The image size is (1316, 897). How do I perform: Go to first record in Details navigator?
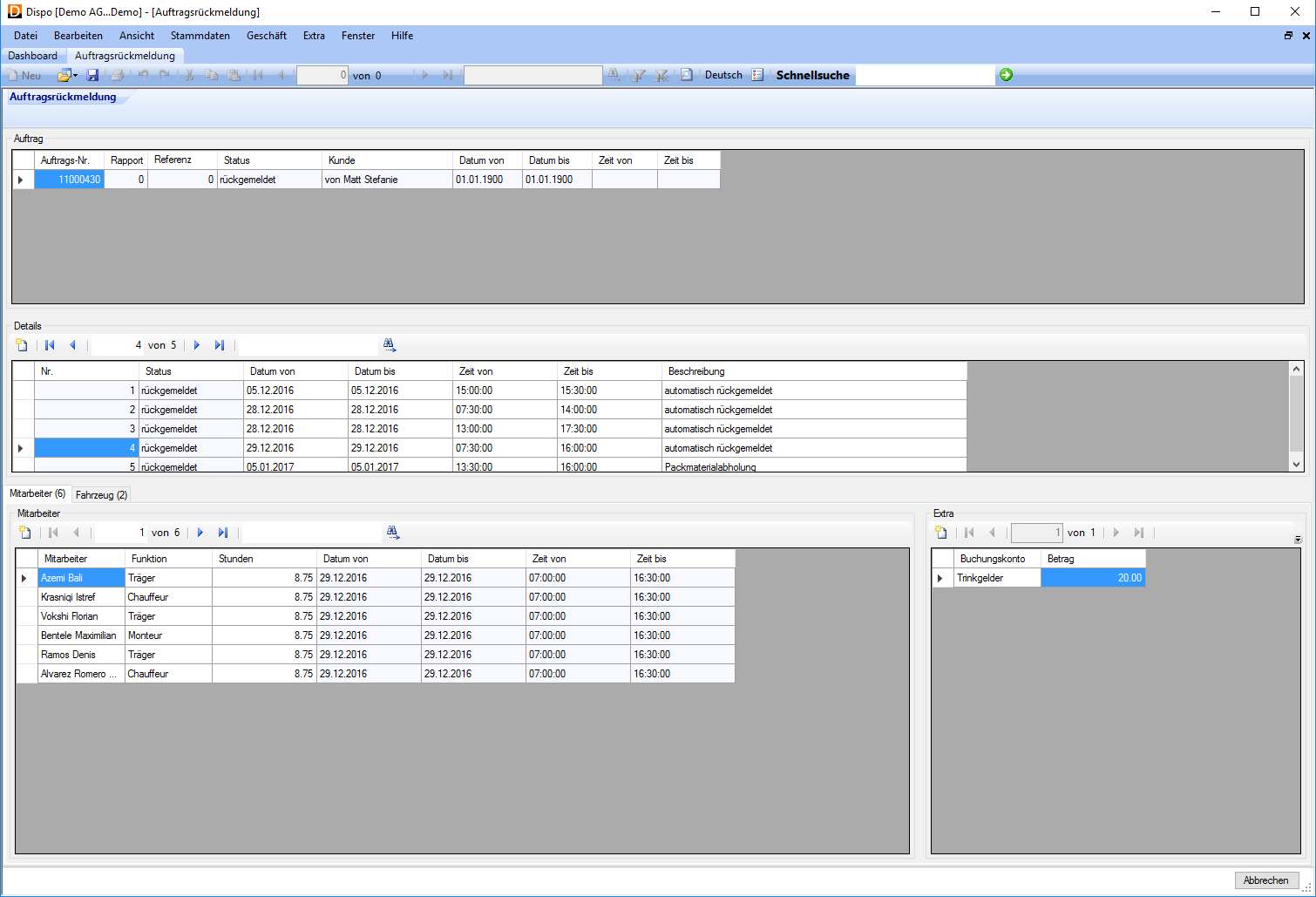[x=50, y=345]
